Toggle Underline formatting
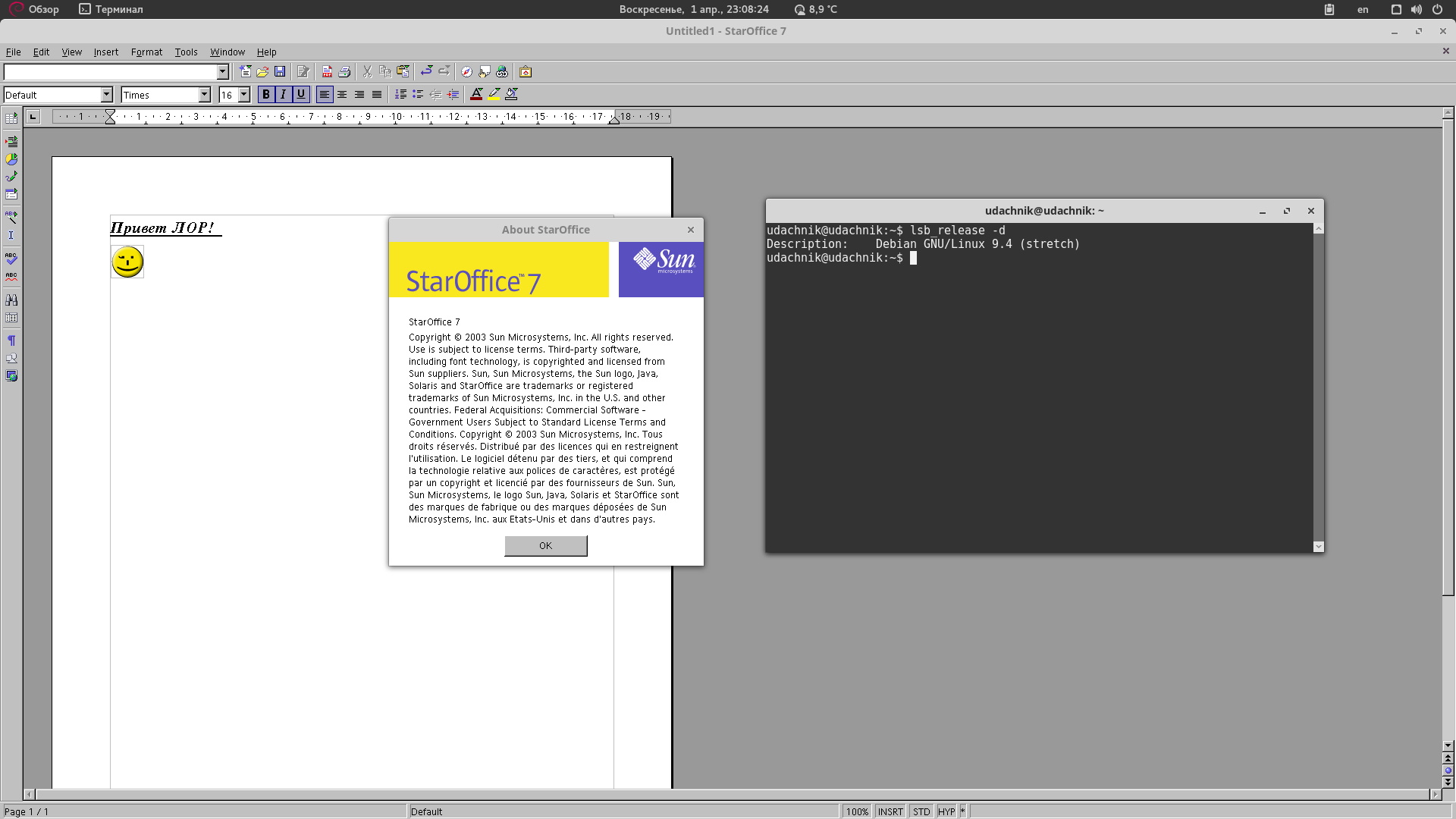 (300, 94)
